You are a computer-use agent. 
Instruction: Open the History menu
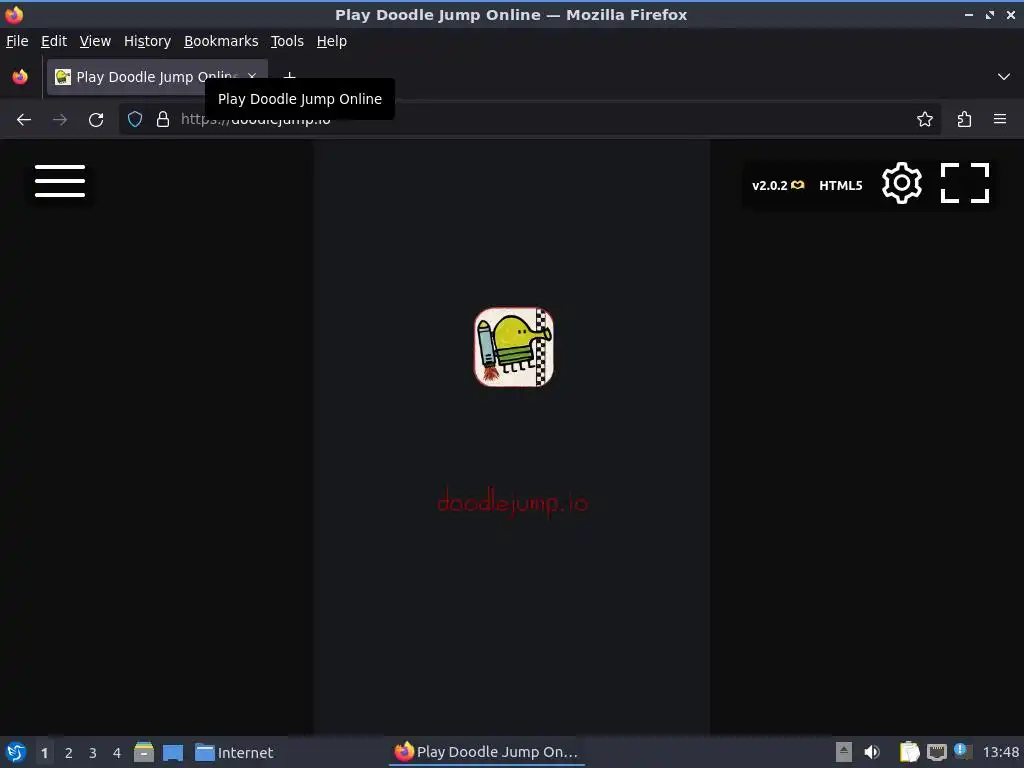pyautogui.click(x=147, y=41)
